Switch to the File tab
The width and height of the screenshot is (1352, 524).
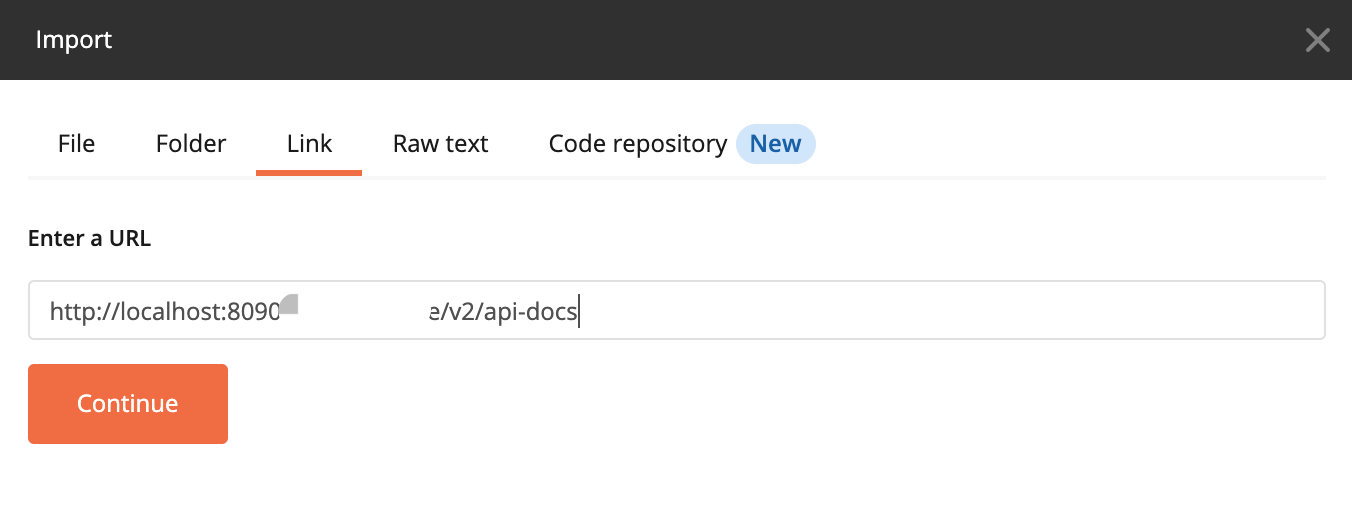click(76, 143)
